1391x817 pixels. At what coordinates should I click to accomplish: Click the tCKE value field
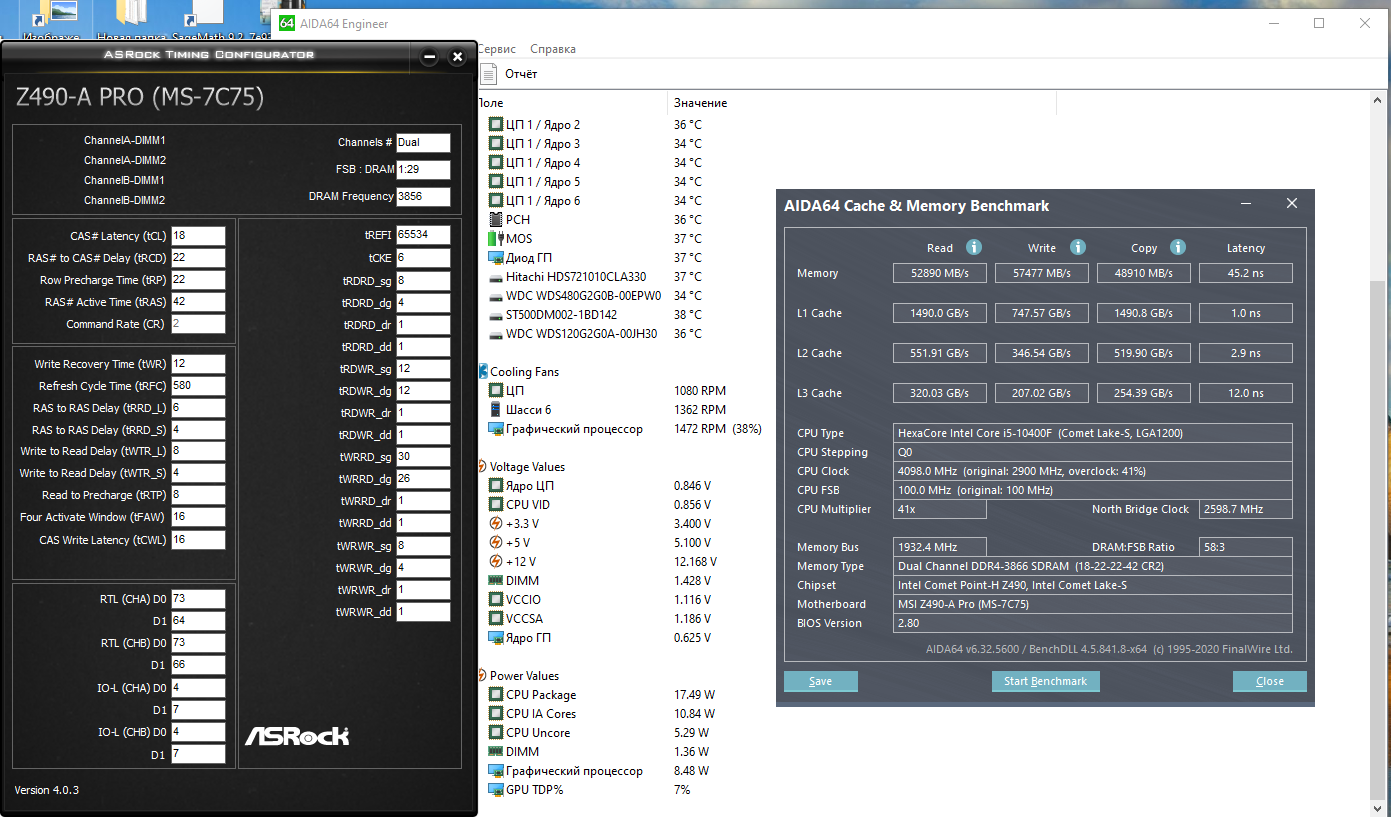click(x=423, y=257)
